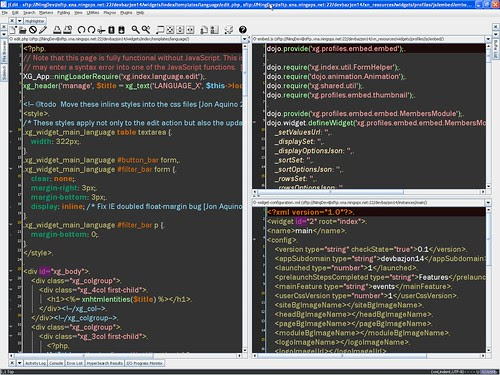
Task: Click the Split Vertically icon
Action: tap(190, 30)
